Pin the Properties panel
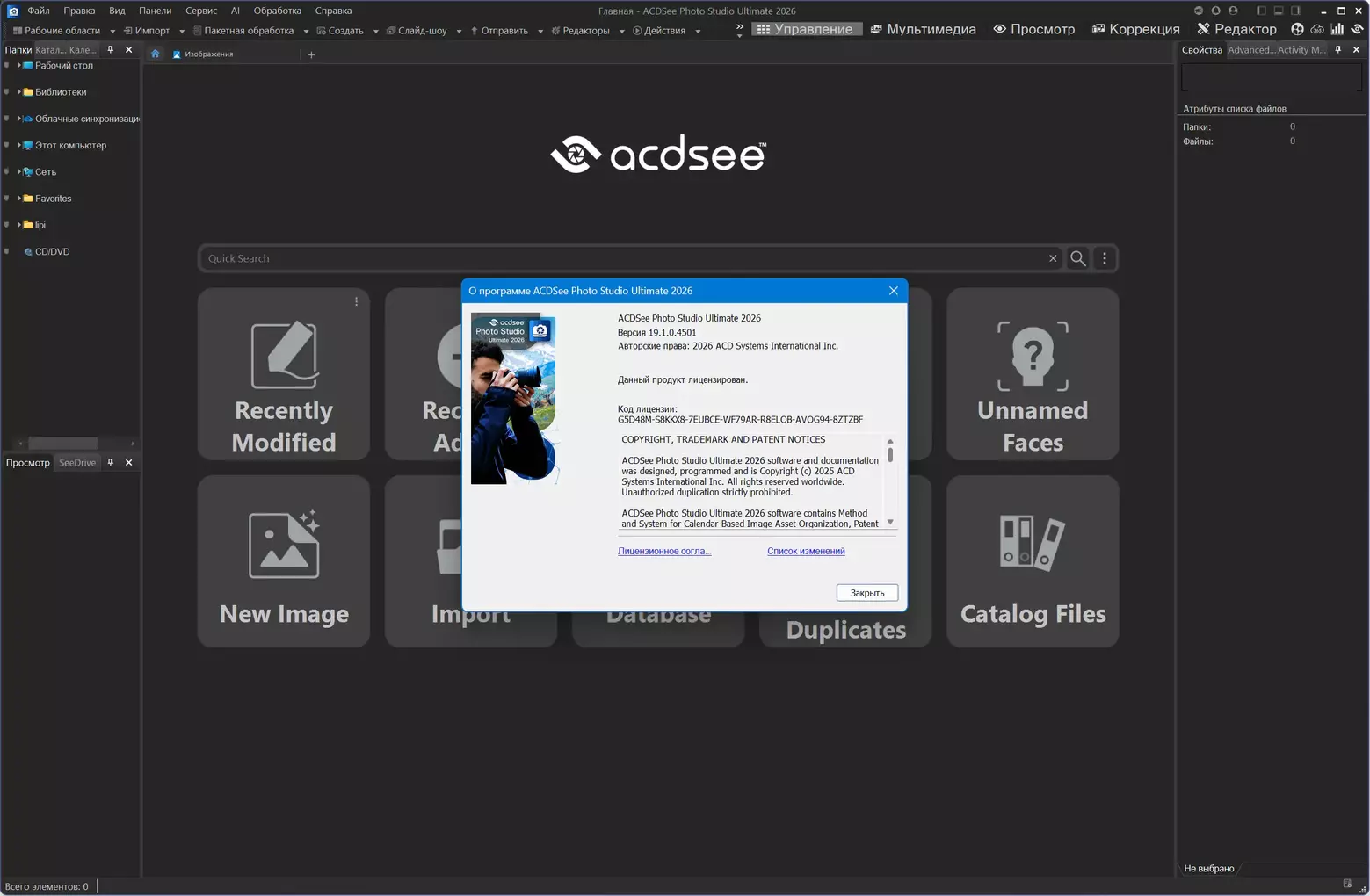Viewport: 1370px width, 896px height. 1338,50
